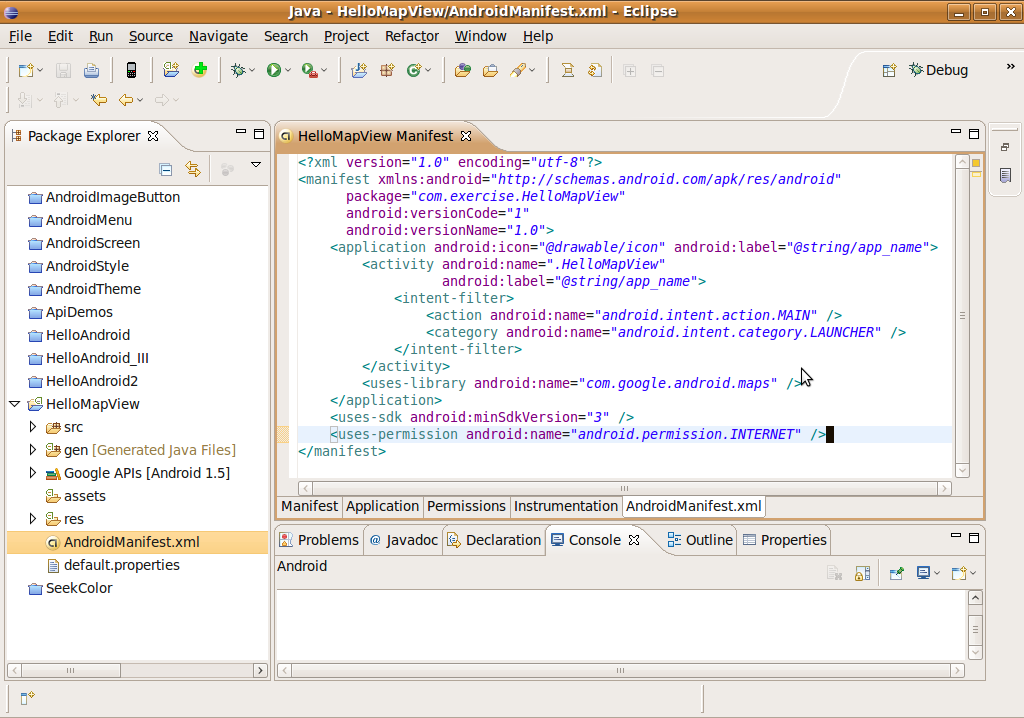Click the Search flashlight toolbar icon

[x=519, y=71]
